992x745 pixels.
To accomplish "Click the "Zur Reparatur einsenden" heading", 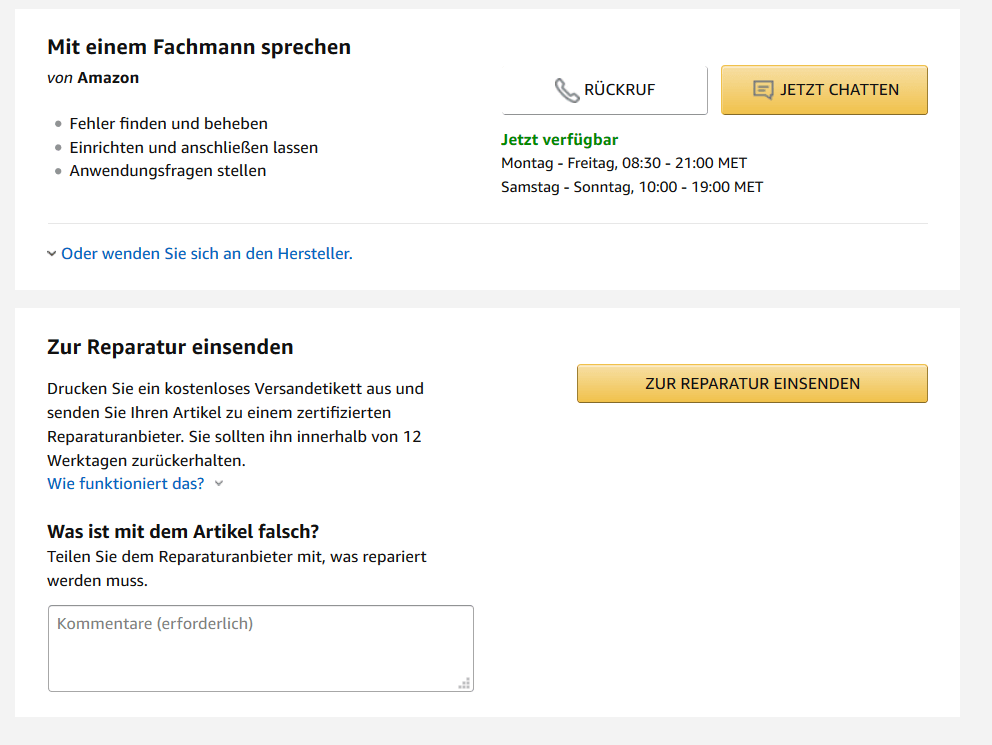I will coord(170,347).
